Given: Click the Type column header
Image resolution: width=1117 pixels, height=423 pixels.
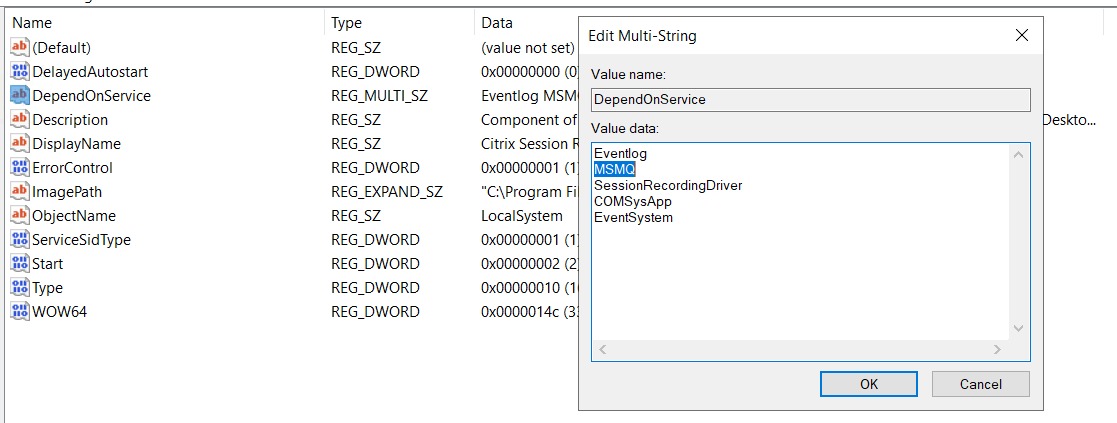Looking at the screenshot, I should point(346,22).
